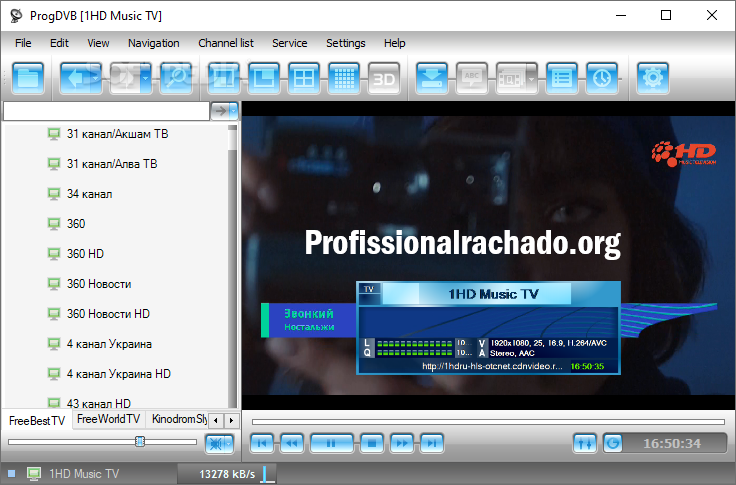Click the playback seek bar
The width and height of the screenshot is (736, 485).
488,422
